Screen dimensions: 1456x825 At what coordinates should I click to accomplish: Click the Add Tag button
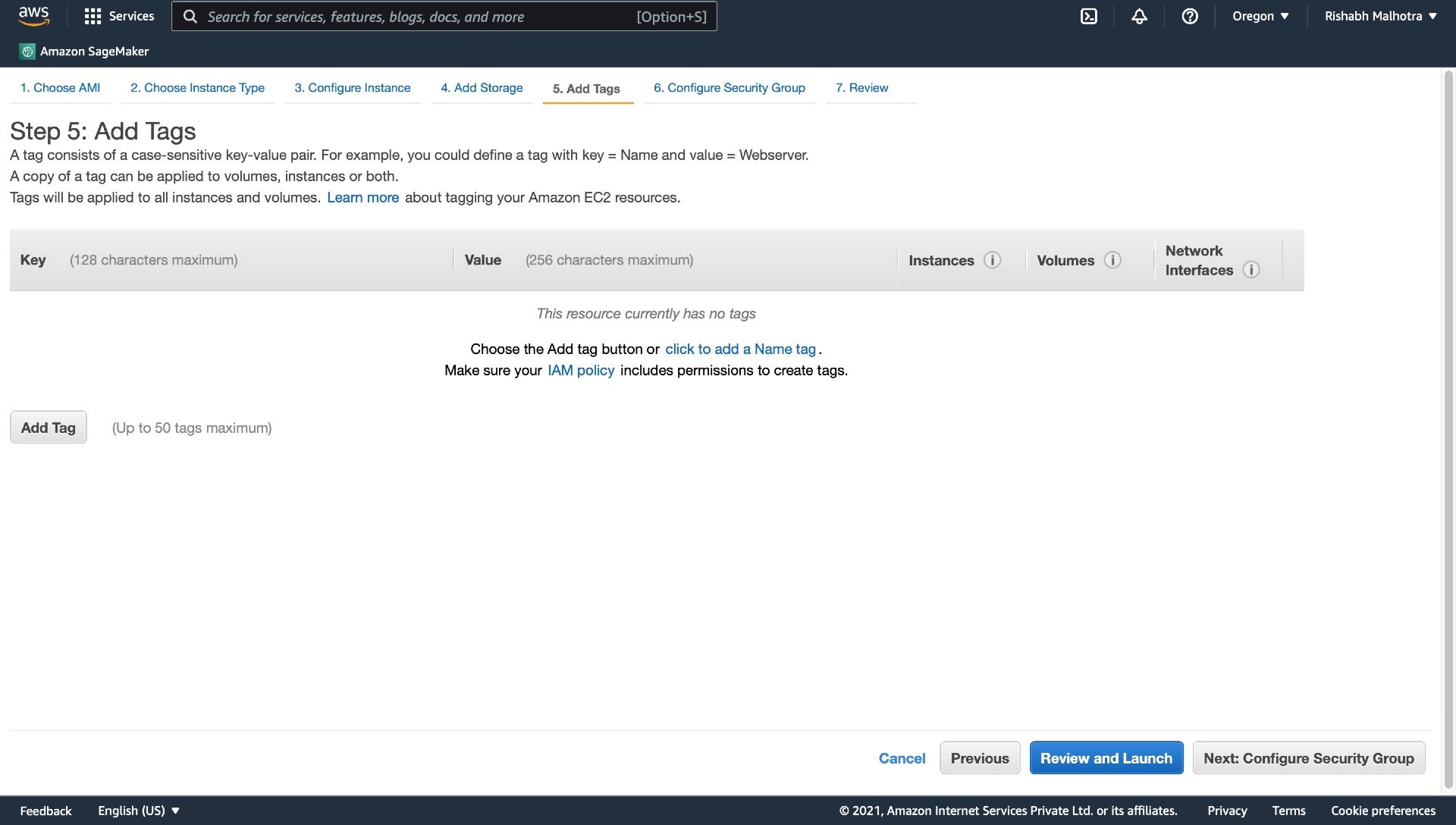[47, 426]
